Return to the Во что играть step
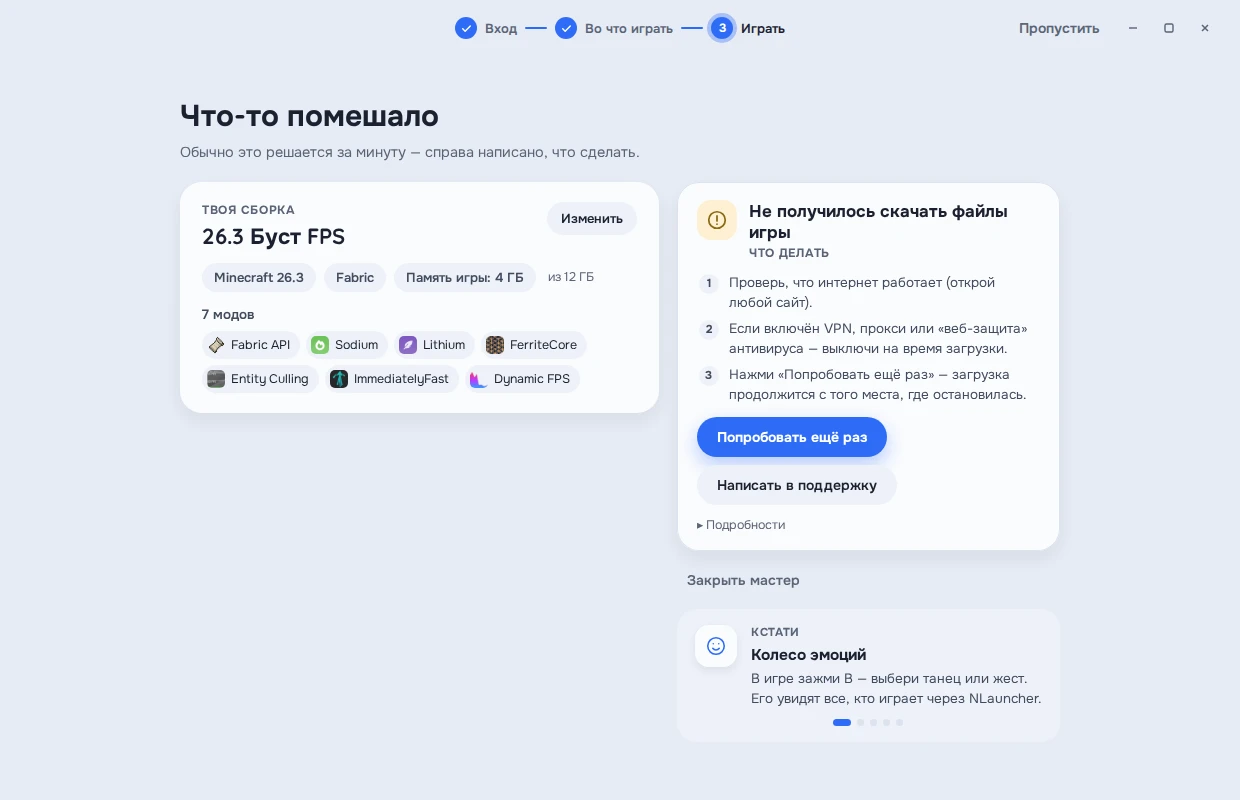1240x800 pixels. point(629,29)
